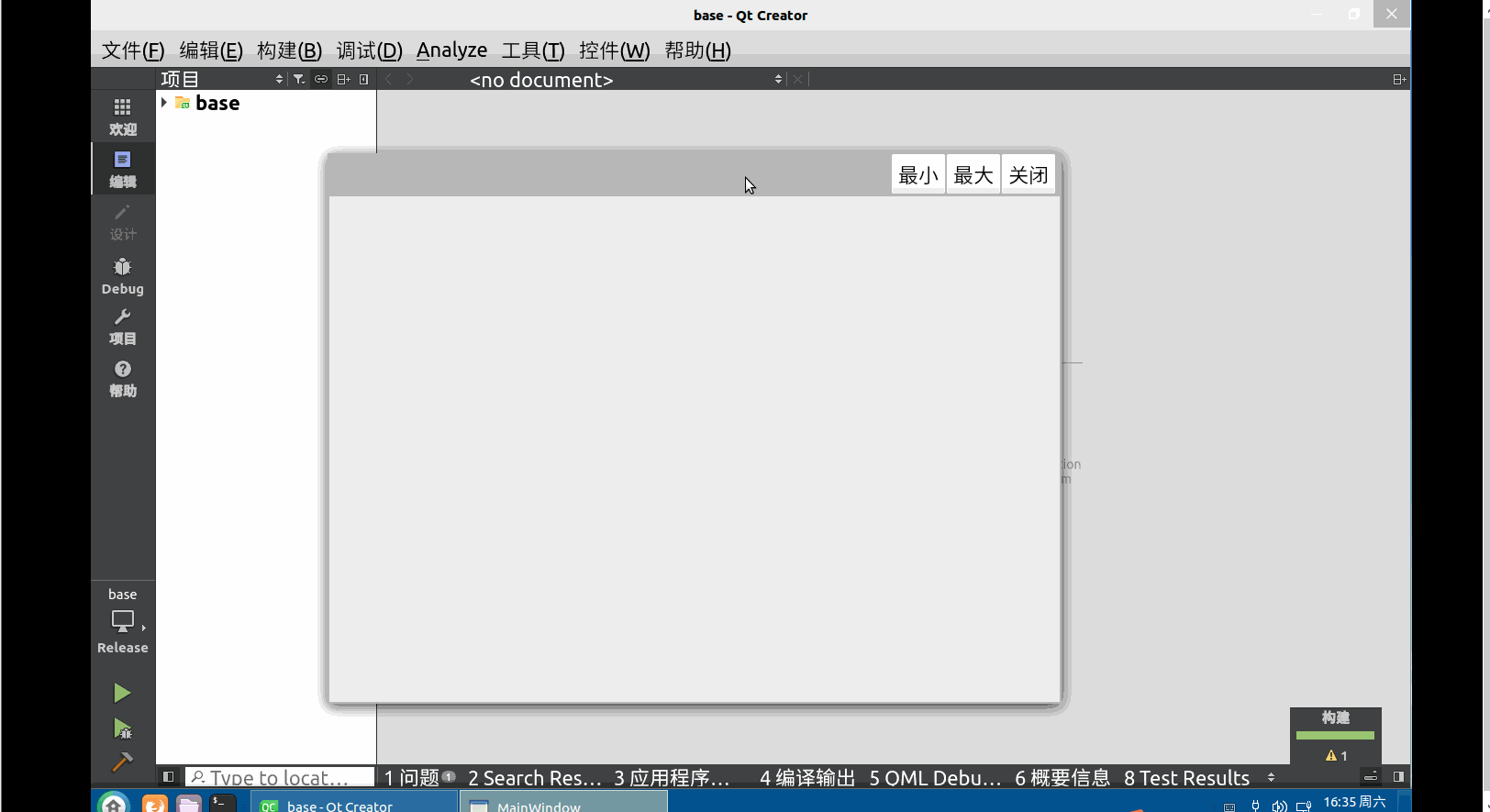Screen dimensions: 1490x812
Task: Toggle the left sidebar visibility button
Action: pyautogui.click(x=168, y=777)
